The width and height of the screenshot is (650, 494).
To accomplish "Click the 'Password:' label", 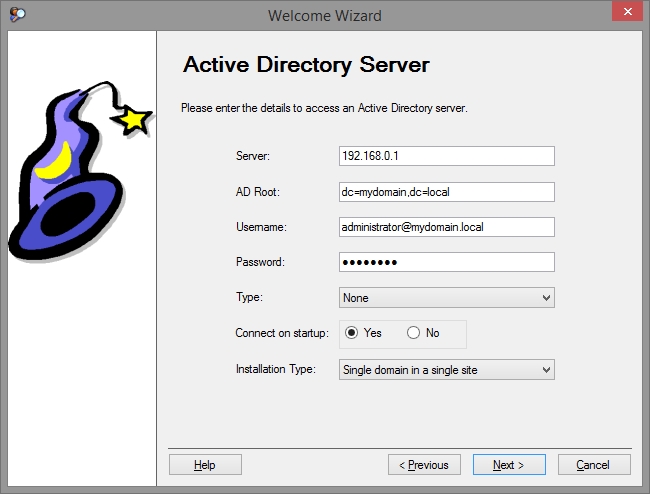I will [260, 262].
